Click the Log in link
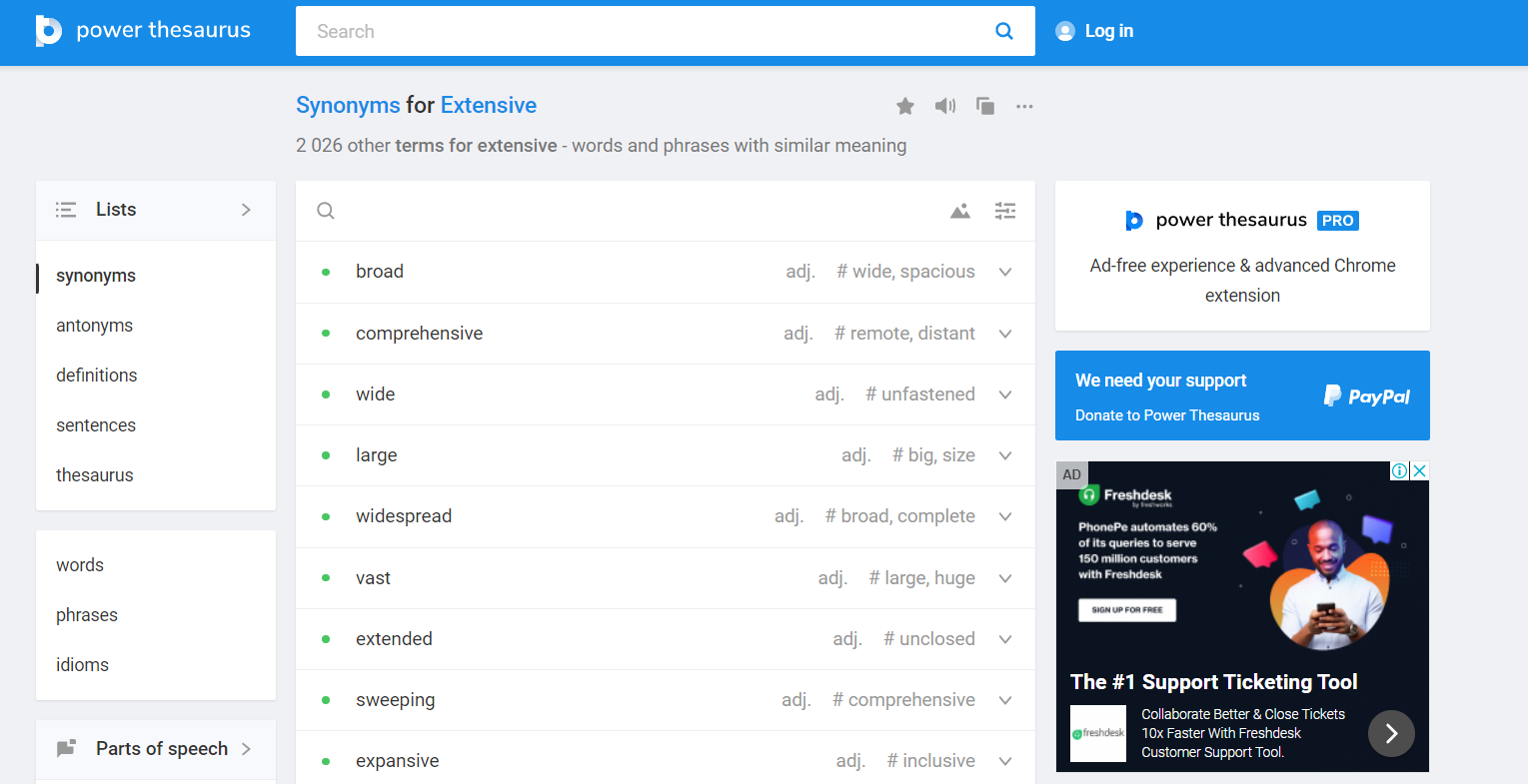The height and width of the screenshot is (784, 1528). (x=1108, y=31)
